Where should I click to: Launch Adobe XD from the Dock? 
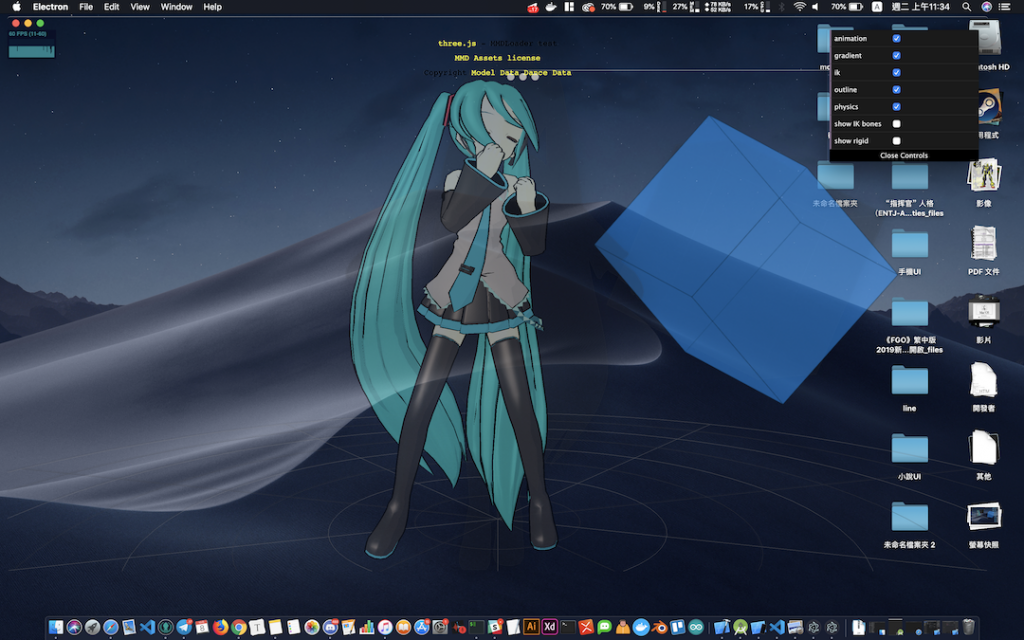550,627
